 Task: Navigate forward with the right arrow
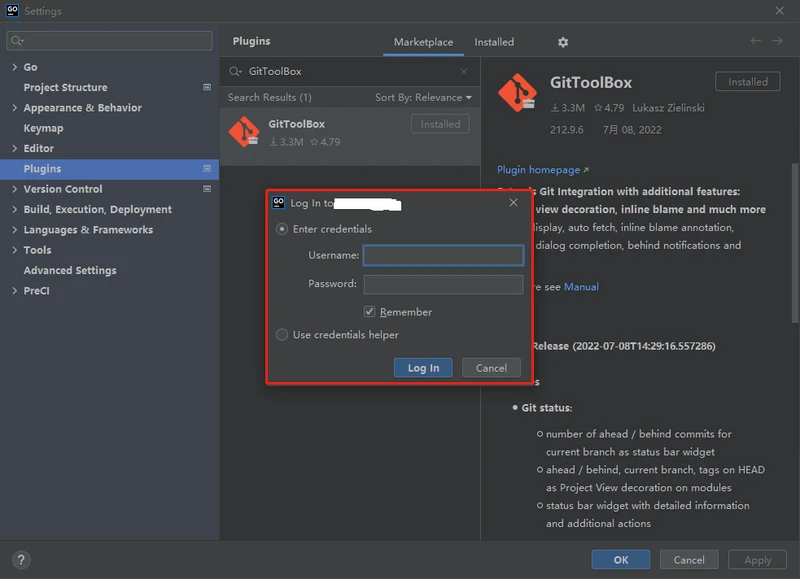pyautogui.click(x=777, y=41)
